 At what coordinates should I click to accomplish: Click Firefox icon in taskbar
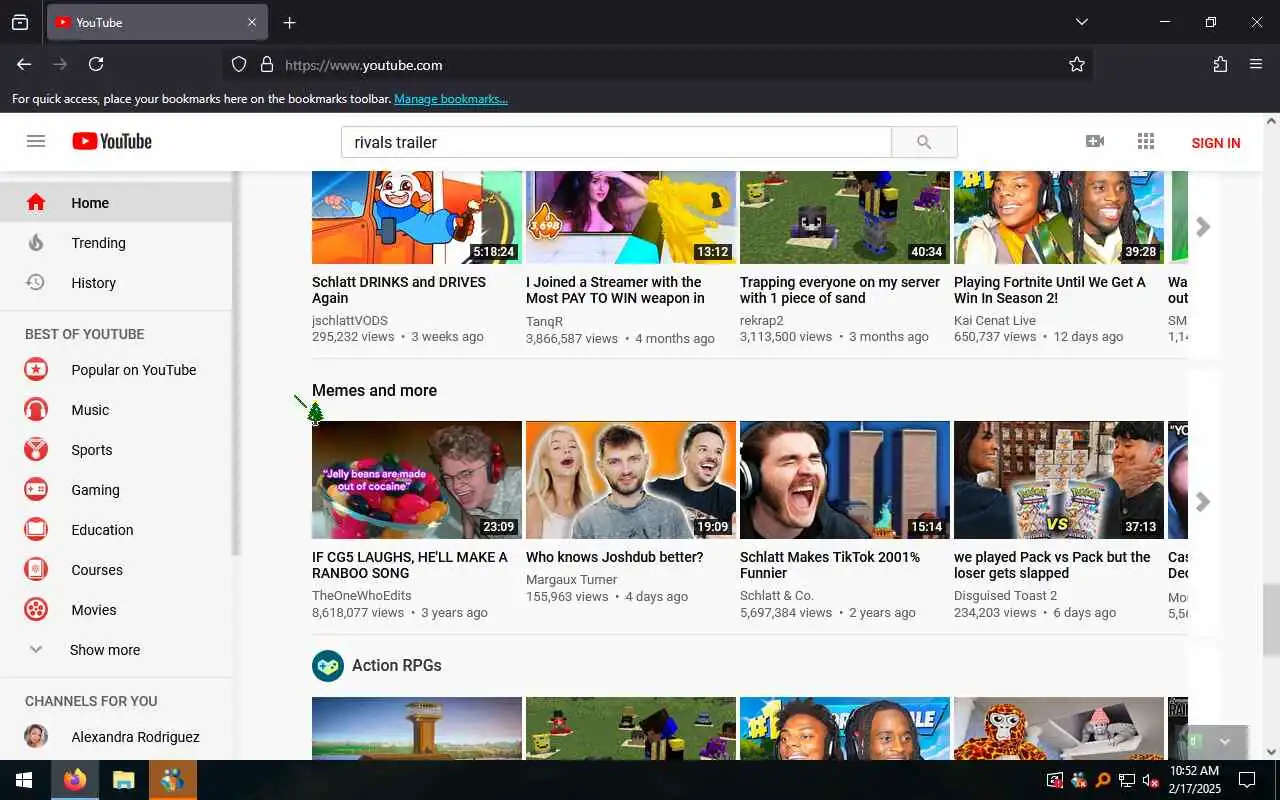coord(74,780)
